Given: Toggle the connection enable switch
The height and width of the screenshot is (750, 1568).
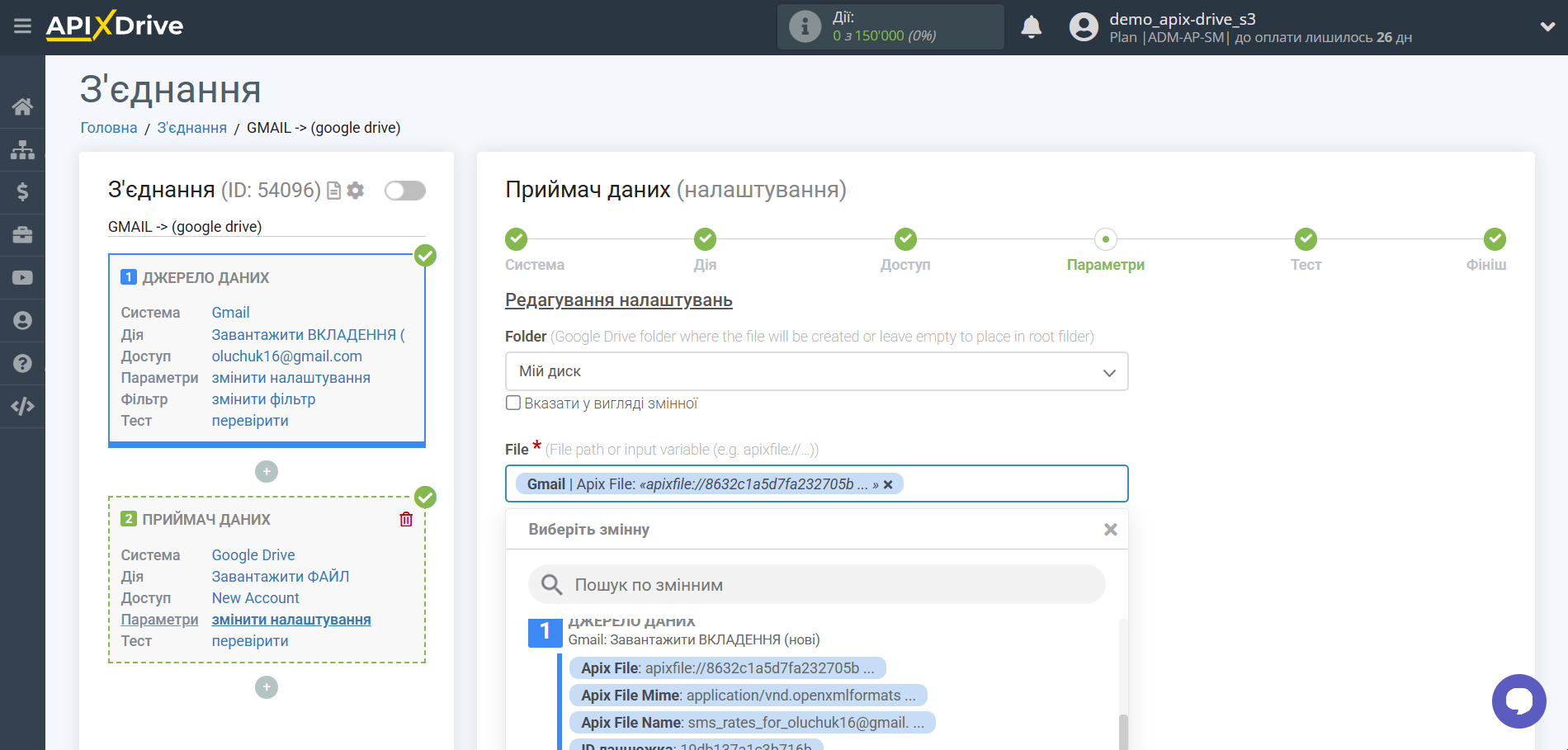Looking at the screenshot, I should [405, 191].
